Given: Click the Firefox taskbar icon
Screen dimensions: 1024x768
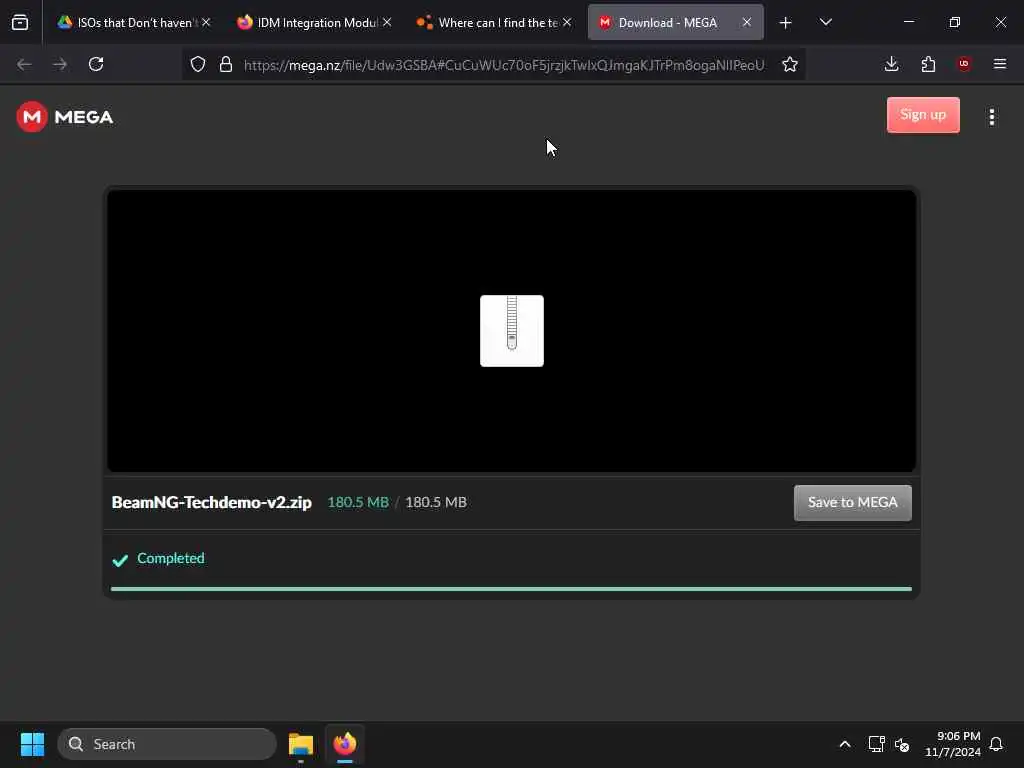Looking at the screenshot, I should [345, 744].
